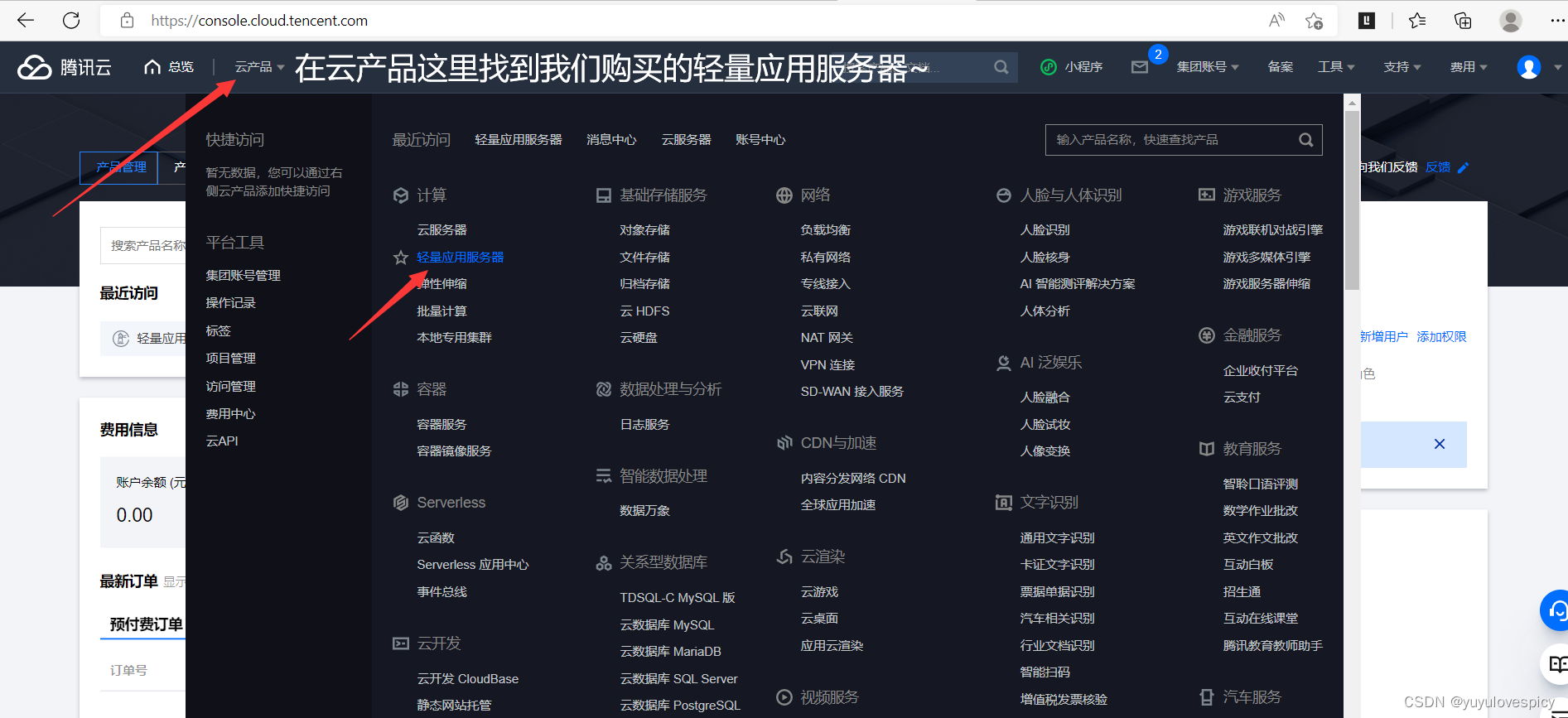1568x718 pixels.
Task: Click the top bar search magnifier
Action: 1001,67
